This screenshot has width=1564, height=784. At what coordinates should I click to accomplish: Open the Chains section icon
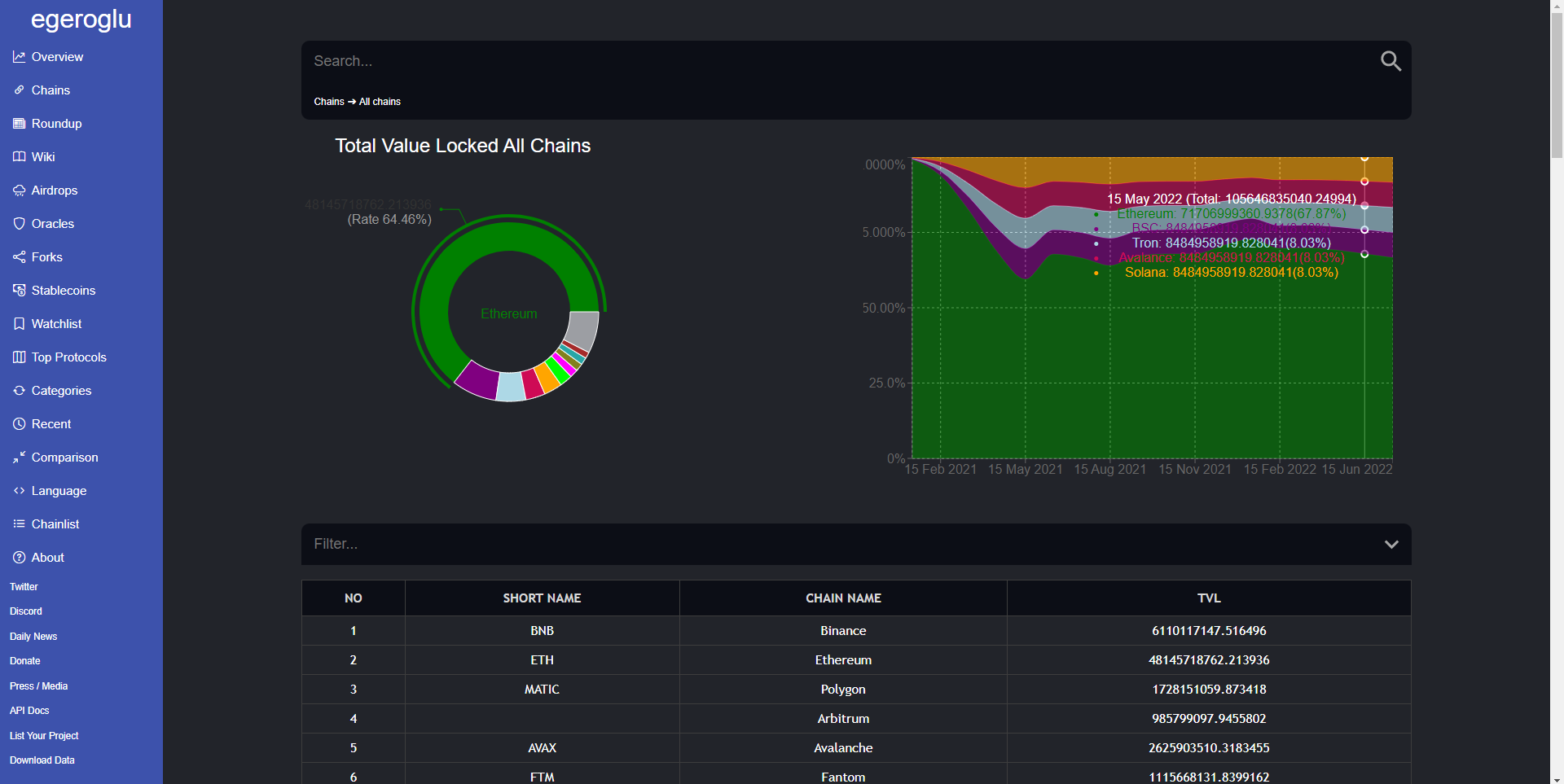[x=19, y=90]
